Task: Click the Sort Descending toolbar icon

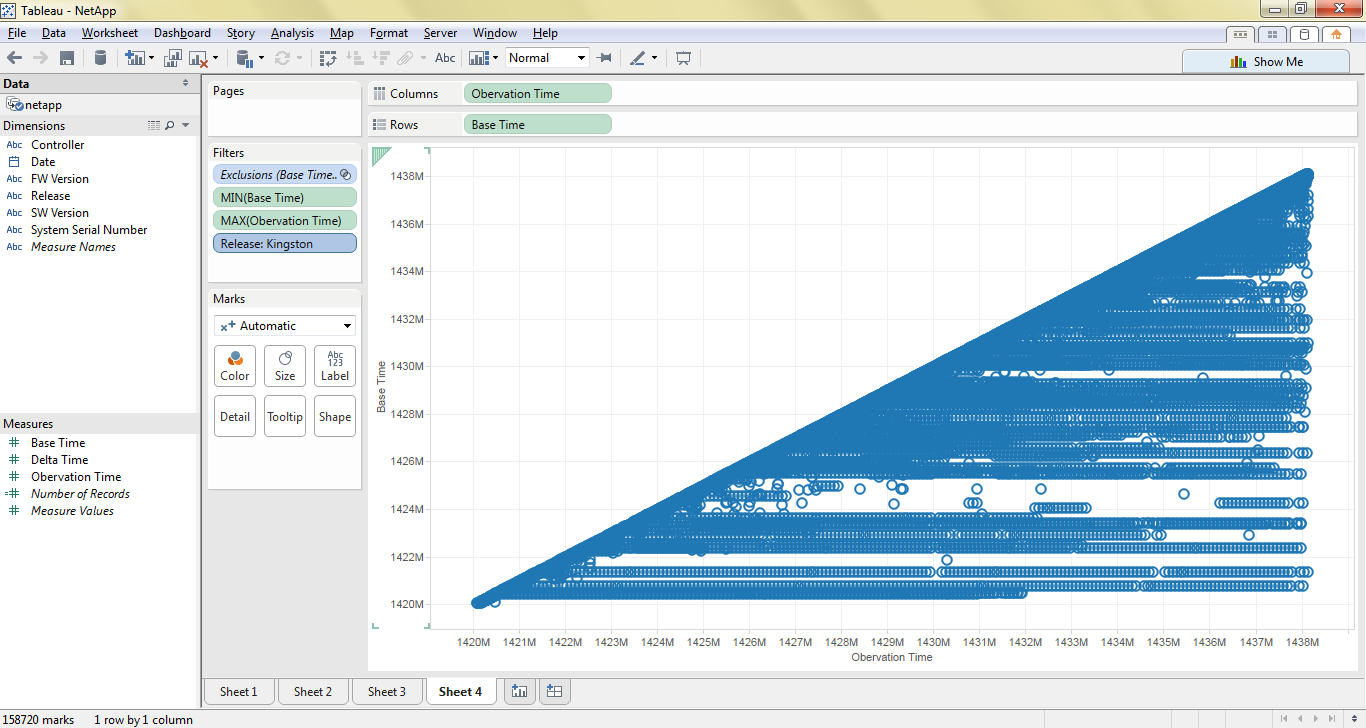Action: pos(380,58)
